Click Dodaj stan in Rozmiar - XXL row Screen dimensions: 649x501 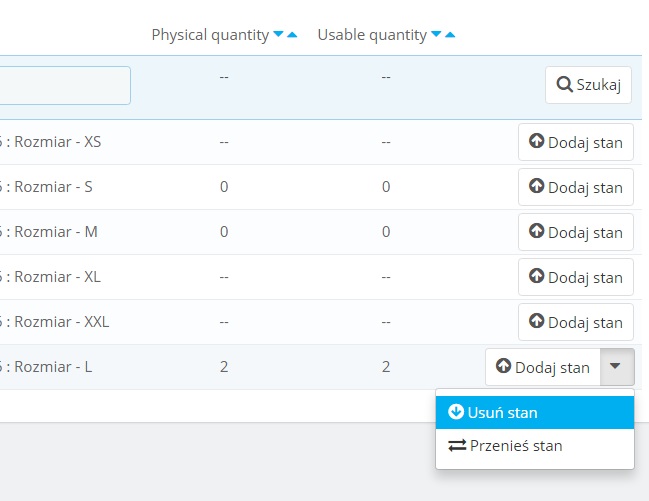pyautogui.click(x=575, y=322)
